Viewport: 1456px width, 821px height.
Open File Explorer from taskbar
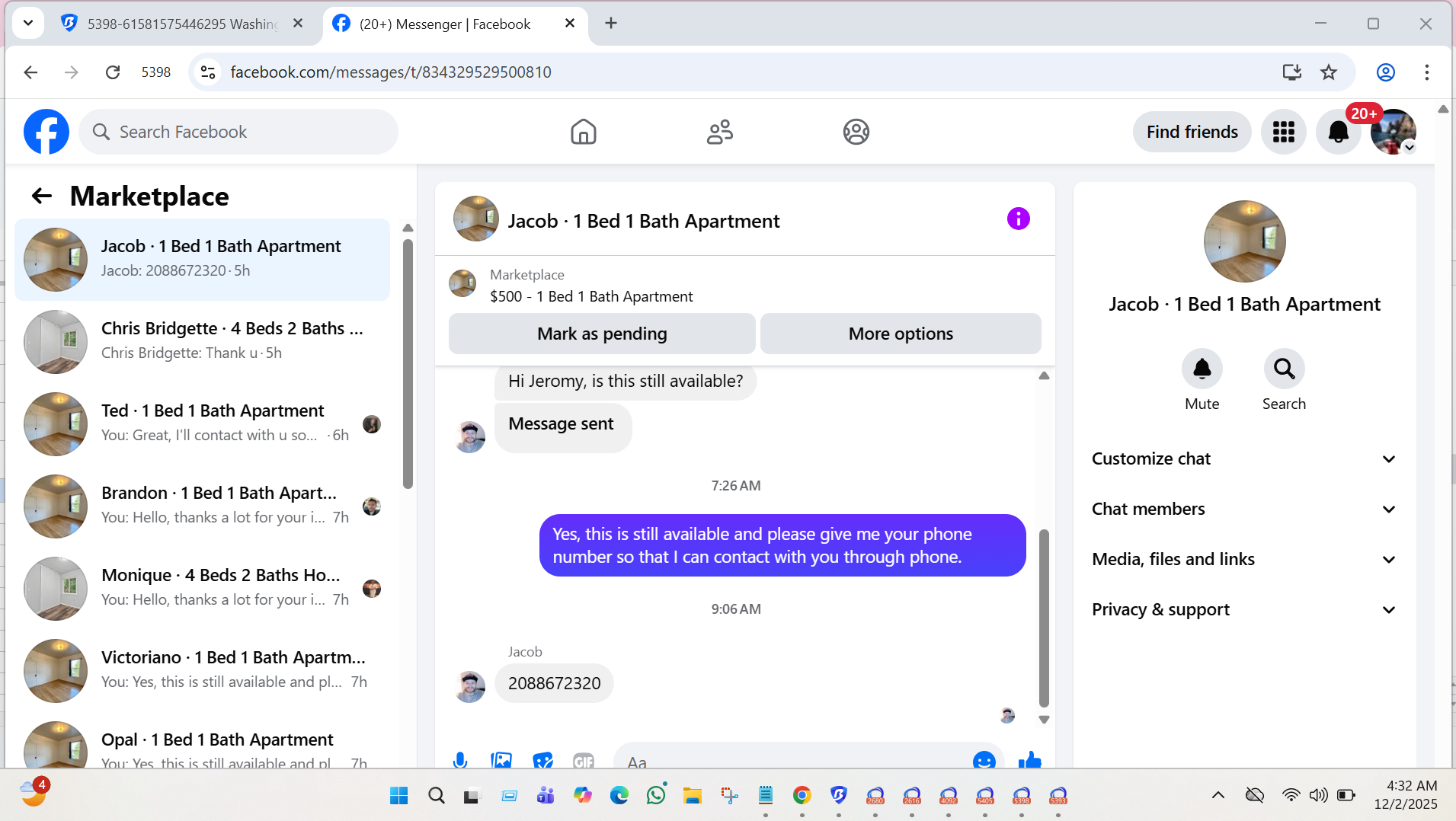click(693, 796)
